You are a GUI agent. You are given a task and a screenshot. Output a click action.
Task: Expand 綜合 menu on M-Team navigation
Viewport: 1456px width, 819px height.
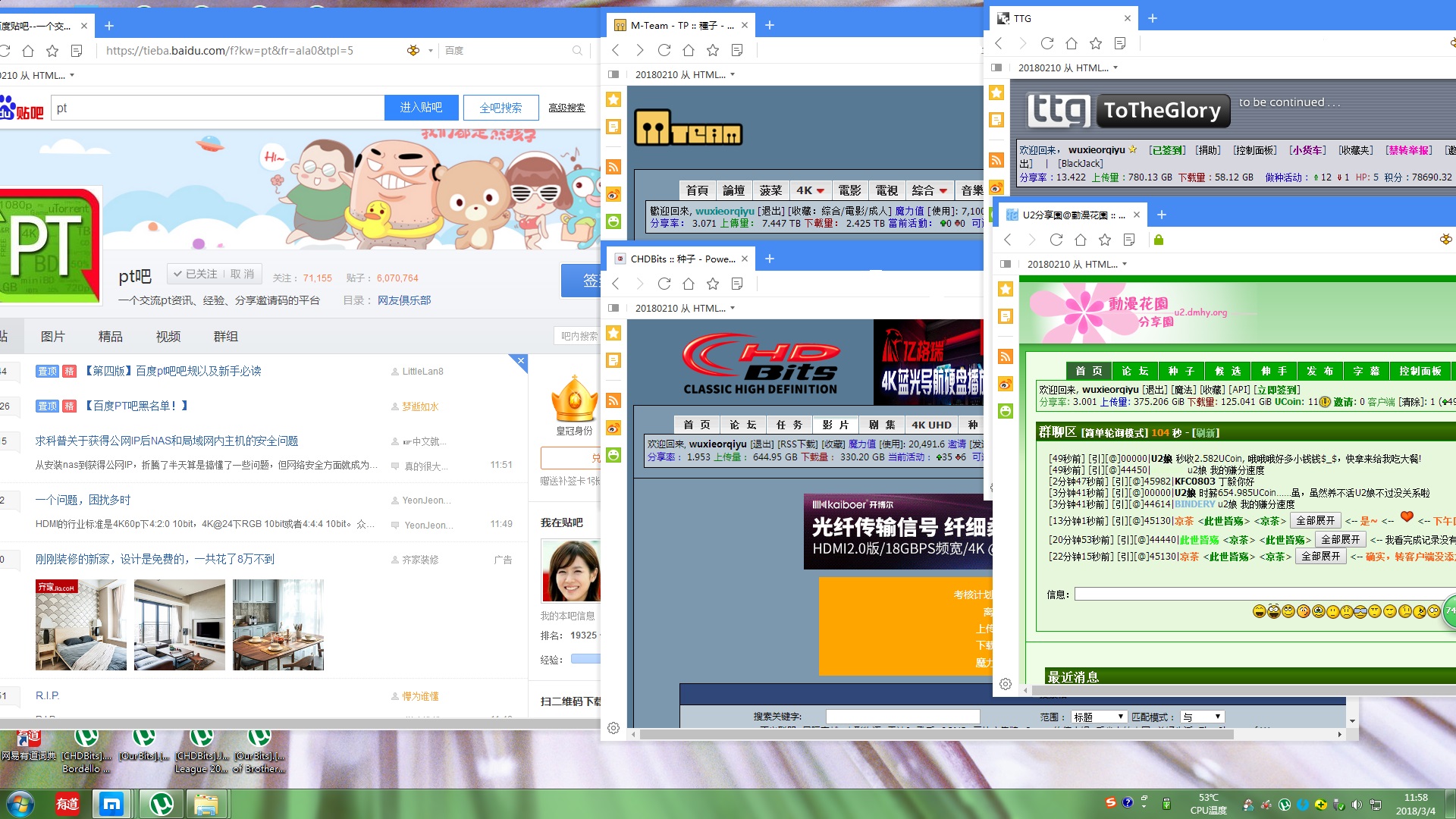tap(930, 190)
